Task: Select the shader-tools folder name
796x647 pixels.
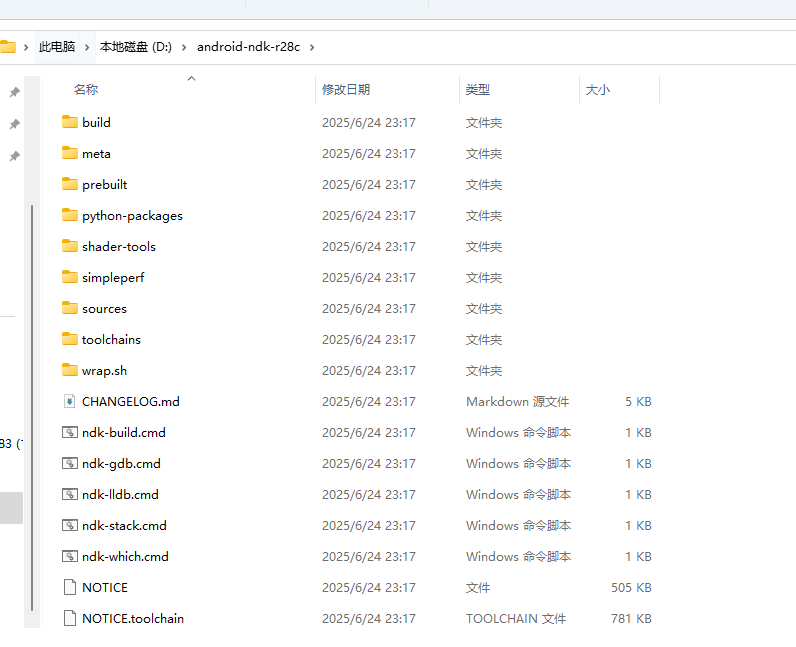Action: [119, 246]
